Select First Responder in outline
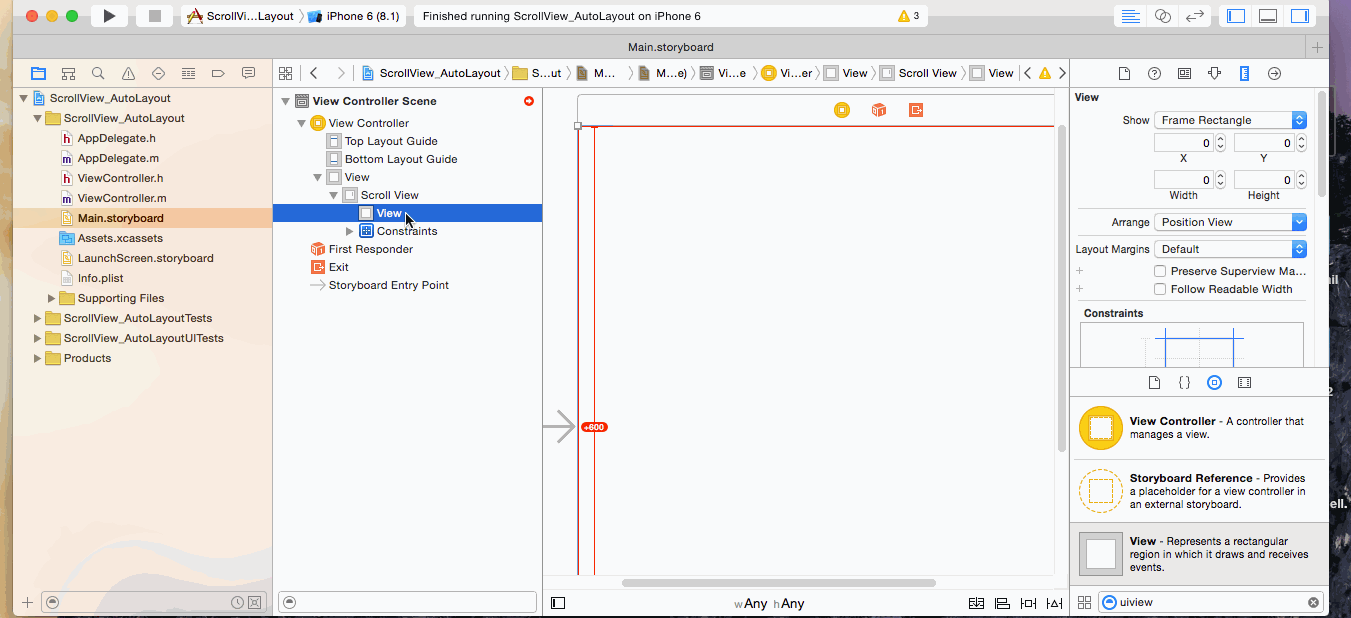This screenshot has height=618, width=1351. click(x=371, y=249)
